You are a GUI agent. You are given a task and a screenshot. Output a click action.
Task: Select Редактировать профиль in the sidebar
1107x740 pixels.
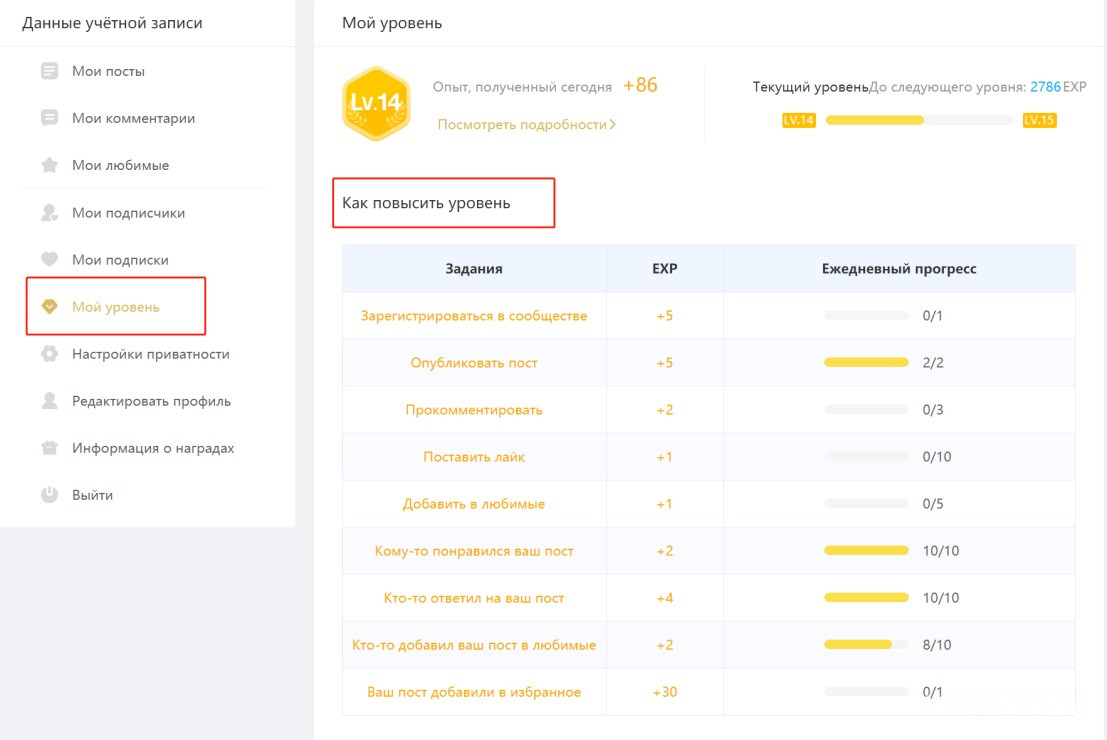coord(151,401)
